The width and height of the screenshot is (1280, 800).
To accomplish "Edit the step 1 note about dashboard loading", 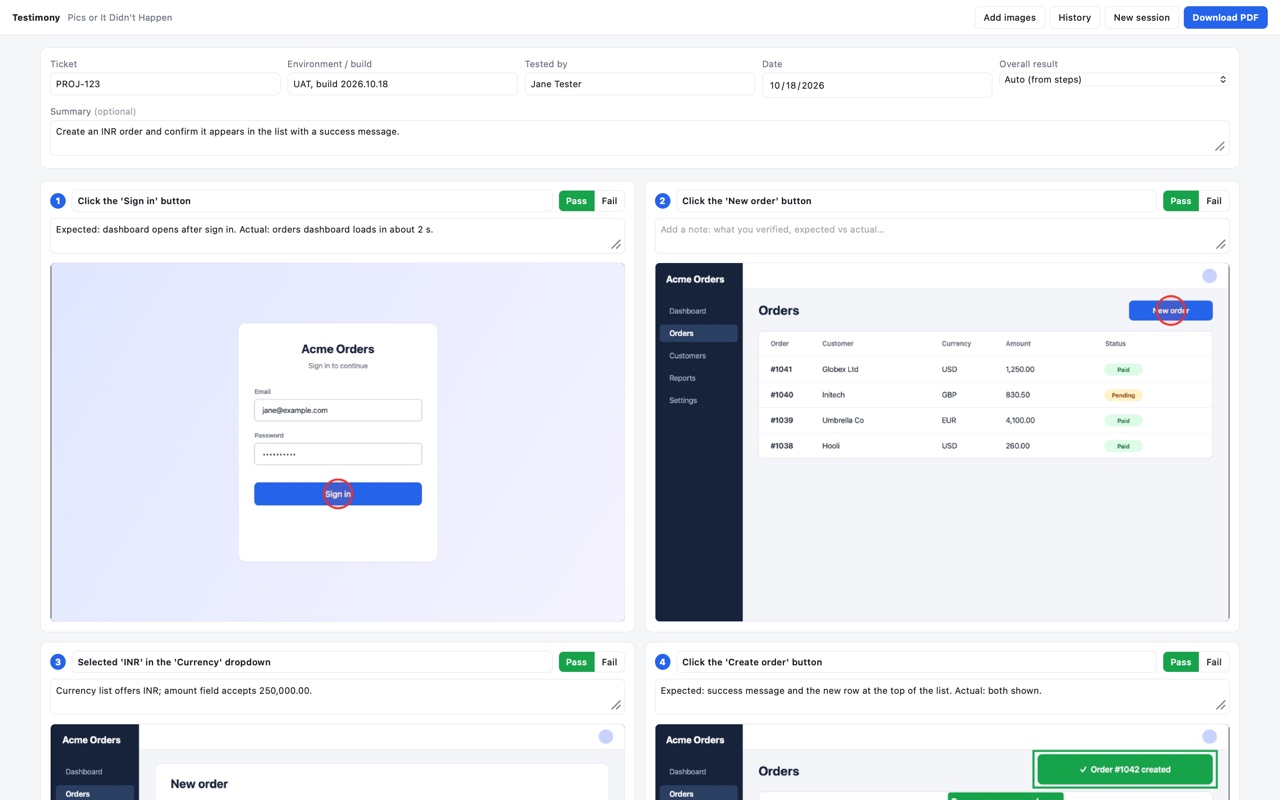I will (337, 236).
